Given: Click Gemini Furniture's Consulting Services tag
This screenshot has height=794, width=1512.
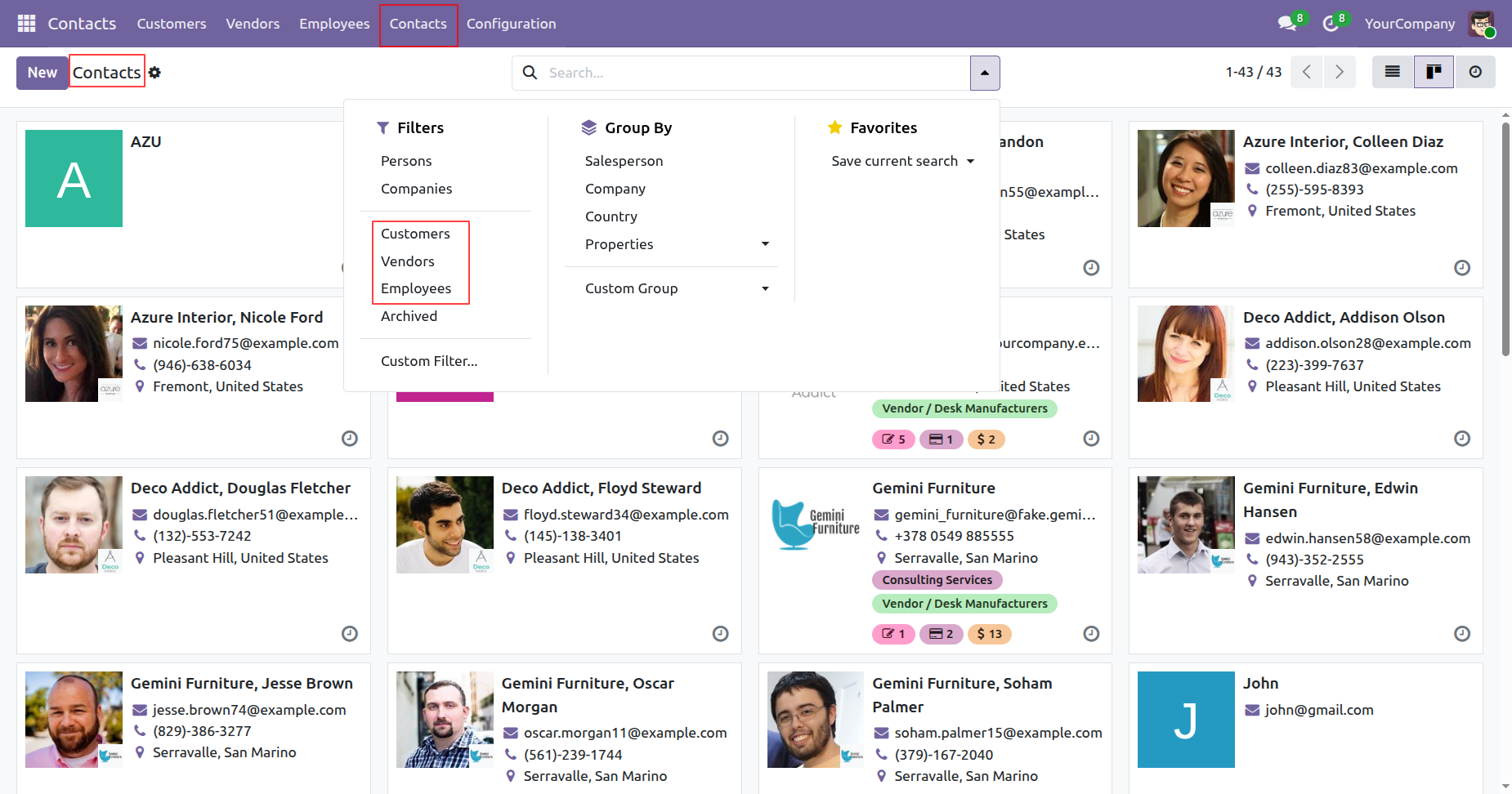Looking at the screenshot, I should (x=937, y=580).
